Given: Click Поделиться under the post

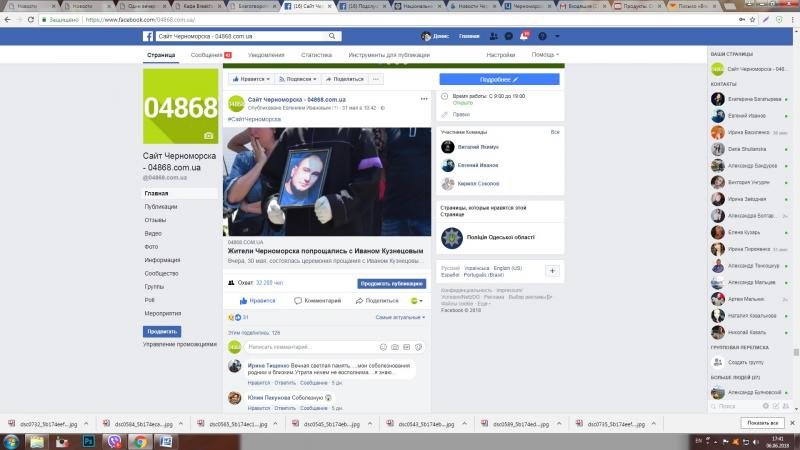Looking at the screenshot, I should pos(377,301).
